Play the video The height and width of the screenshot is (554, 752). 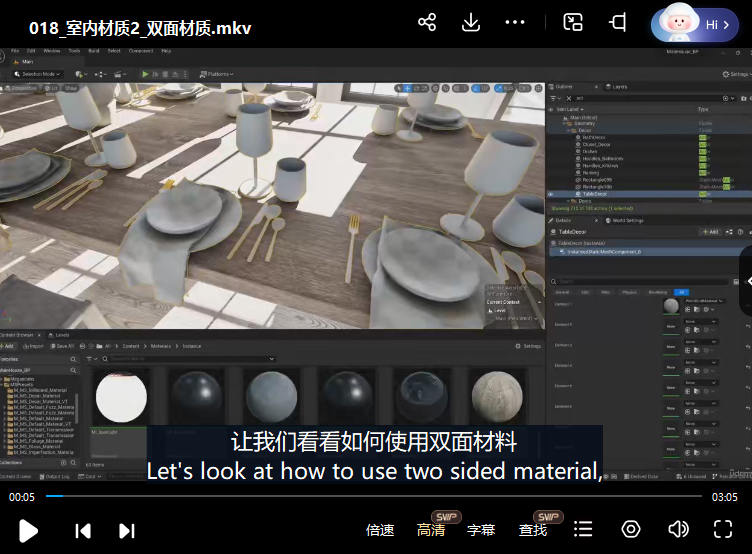coord(28,530)
